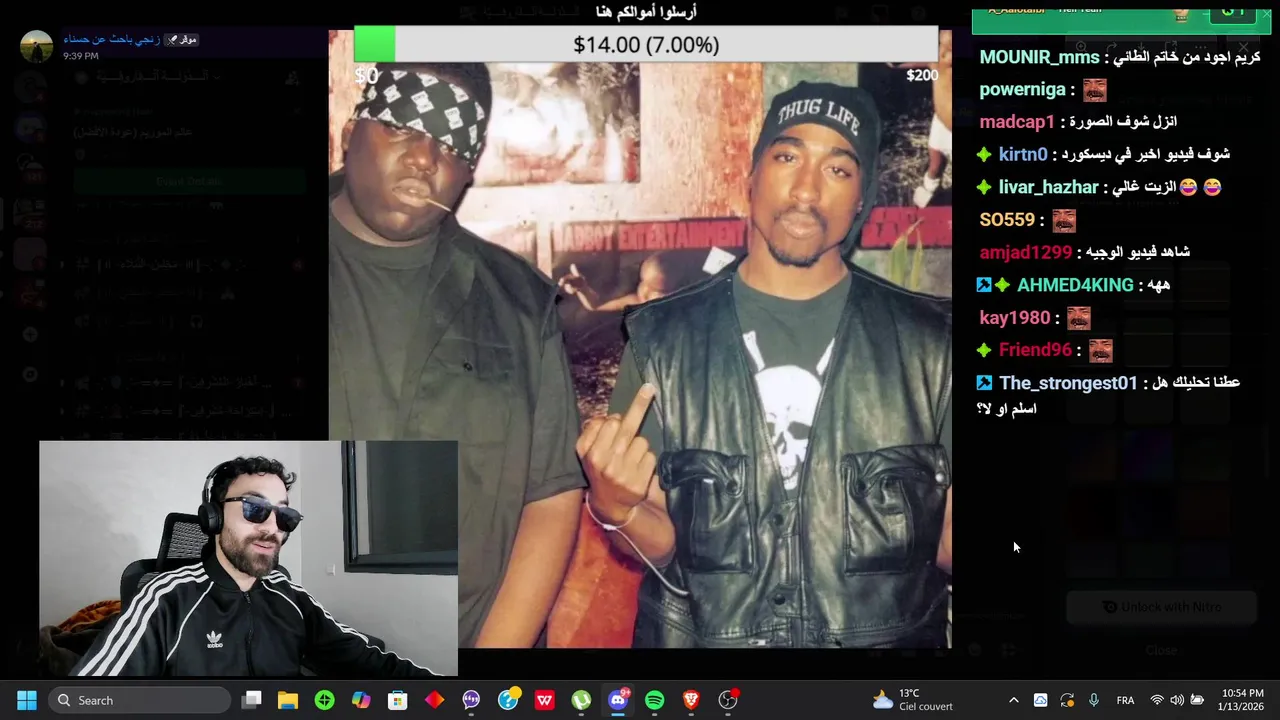Launch Microsoft Copilot from the taskbar

pyautogui.click(x=361, y=700)
